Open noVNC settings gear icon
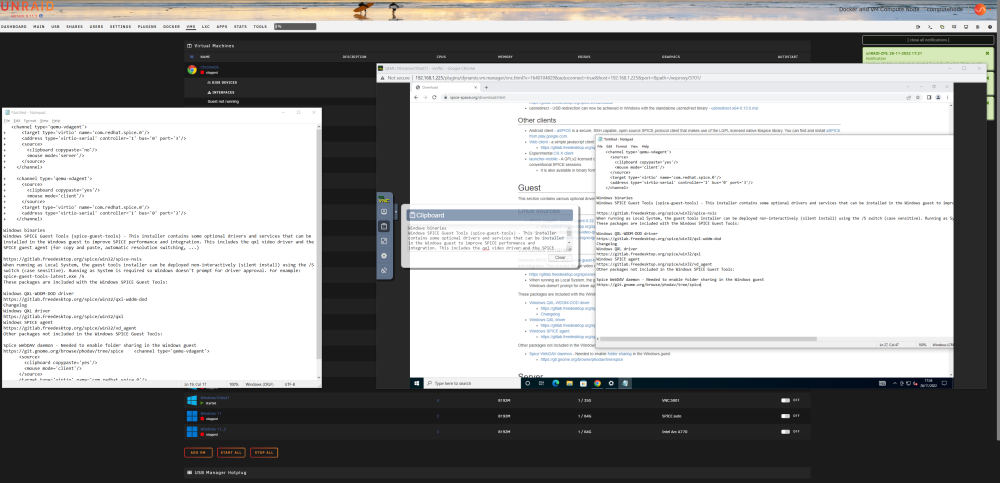Screen dimensions: 1000x483 click(x=384, y=255)
